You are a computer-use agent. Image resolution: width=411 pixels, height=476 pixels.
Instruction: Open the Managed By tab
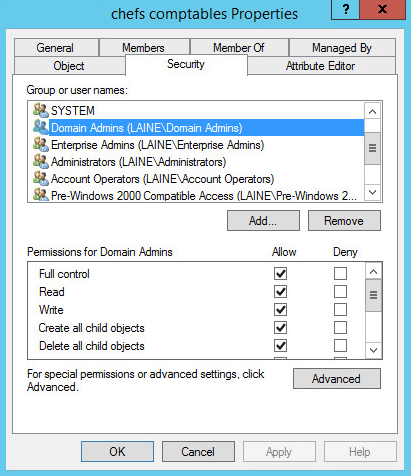342,47
